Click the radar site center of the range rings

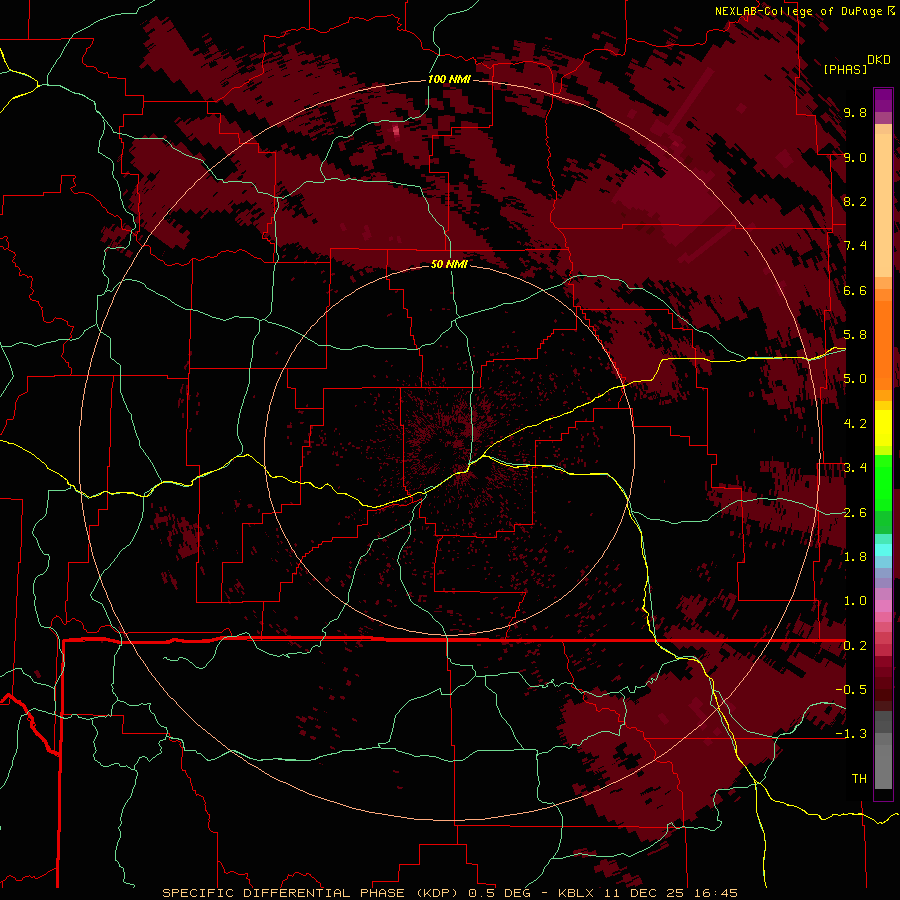click(x=449, y=451)
